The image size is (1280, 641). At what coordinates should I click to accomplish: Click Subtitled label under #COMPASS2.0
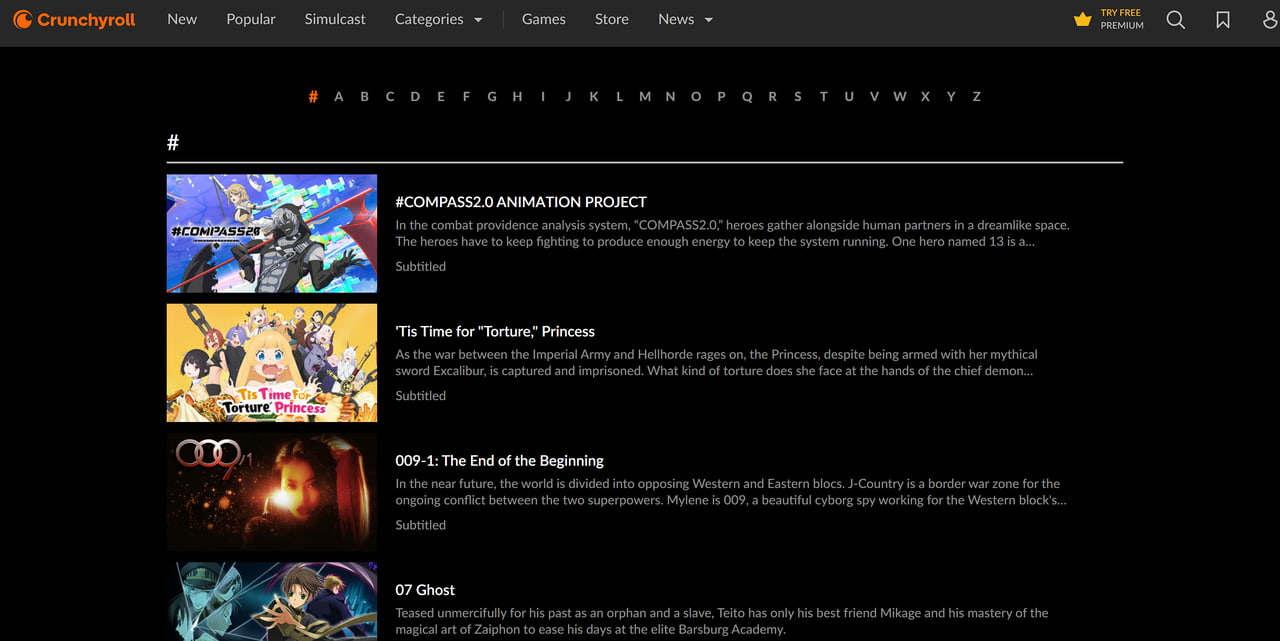coord(421,266)
